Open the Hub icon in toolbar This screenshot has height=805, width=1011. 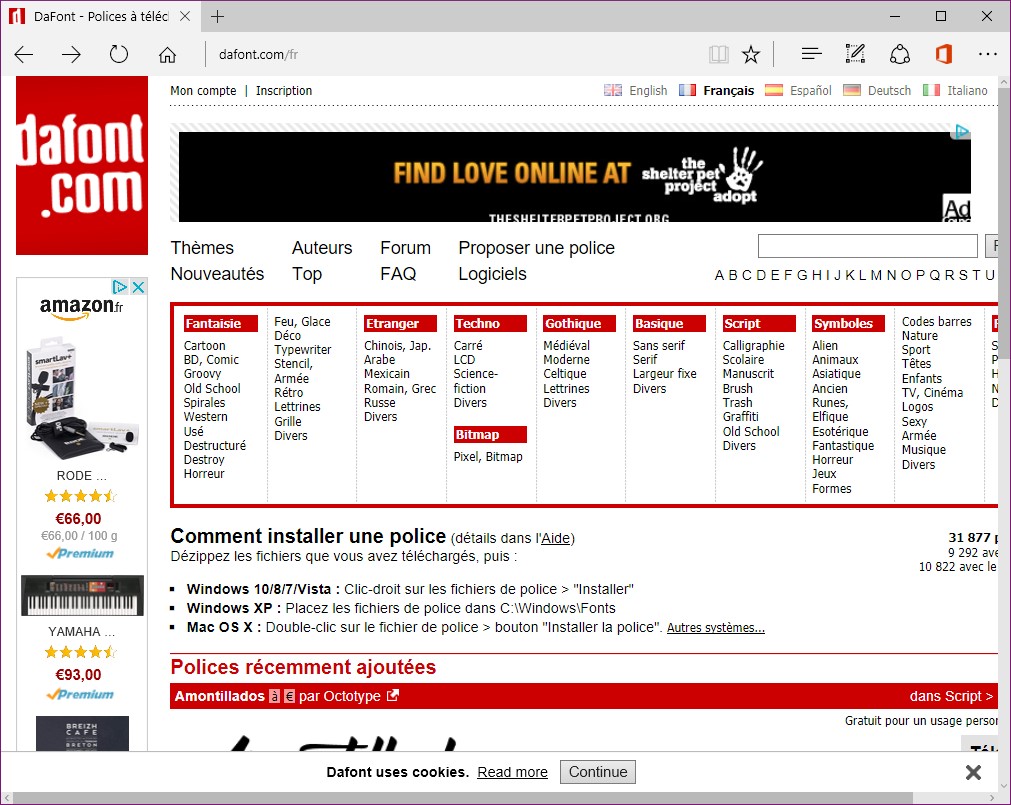click(811, 54)
